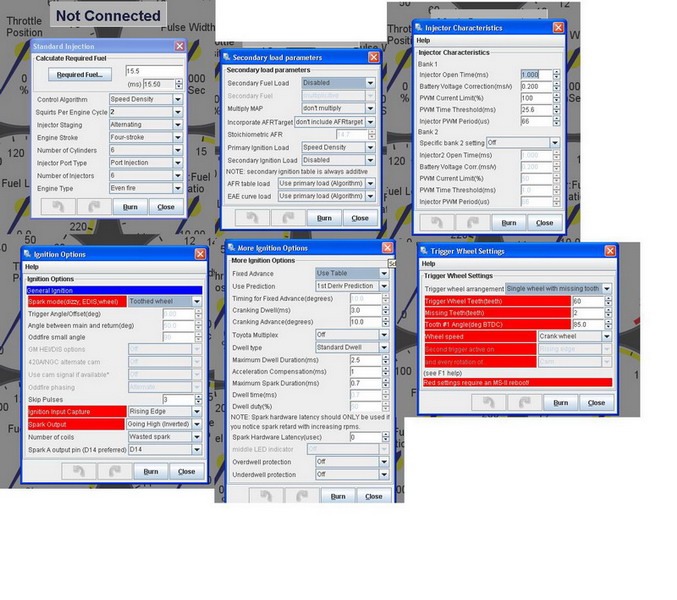The image size is (677, 600).
Task: Click undo arrow in Secondary load parameters
Action: click(x=253, y=218)
